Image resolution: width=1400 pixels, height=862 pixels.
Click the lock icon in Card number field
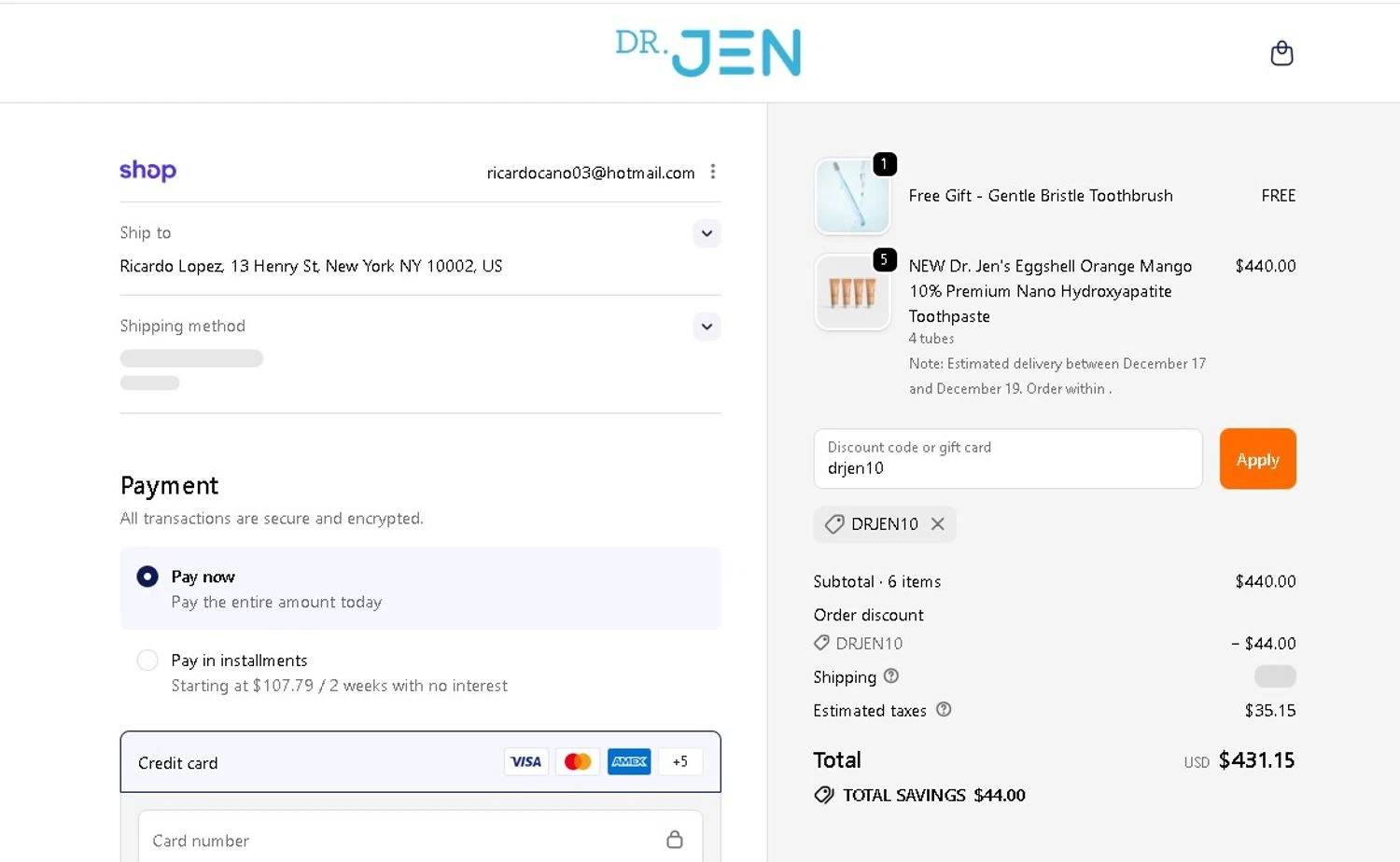[x=675, y=840]
